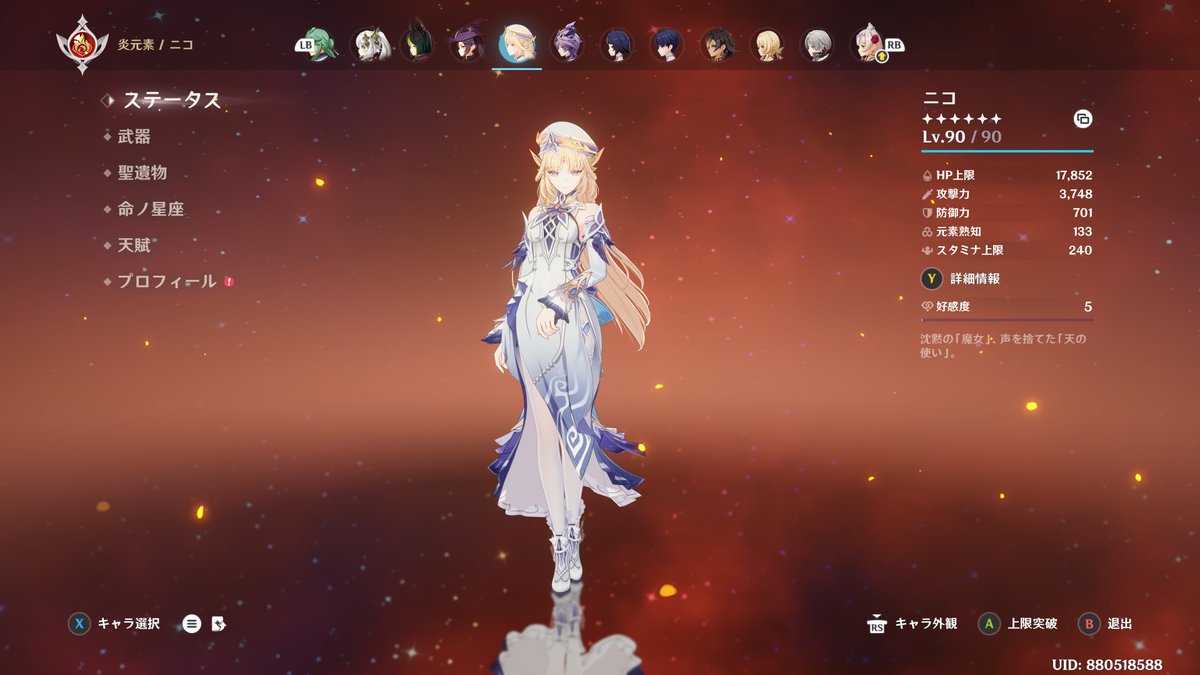Screen dimensions: 1200x675
Task: Click the 好感度 5 friendship row
Action: click(1007, 307)
